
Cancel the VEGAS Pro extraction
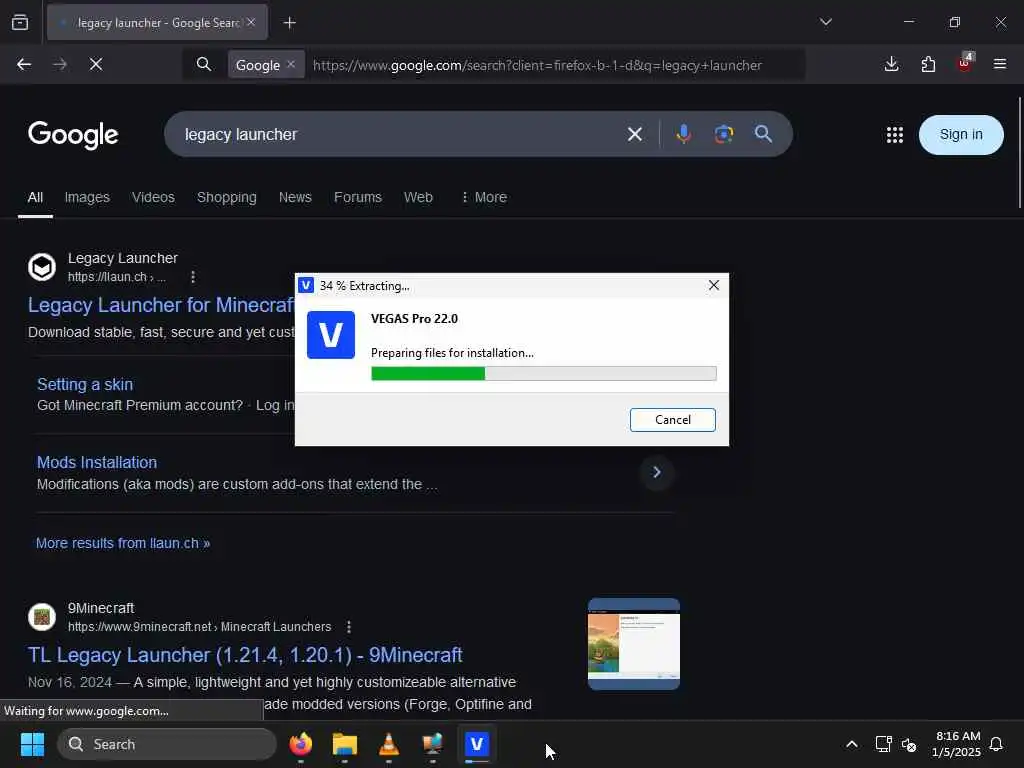[x=673, y=420]
